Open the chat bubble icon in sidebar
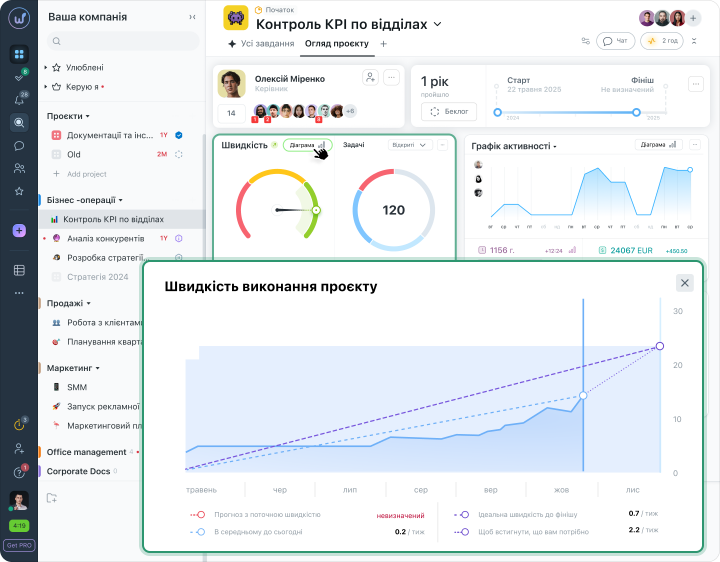720x562 pixels. [19, 146]
